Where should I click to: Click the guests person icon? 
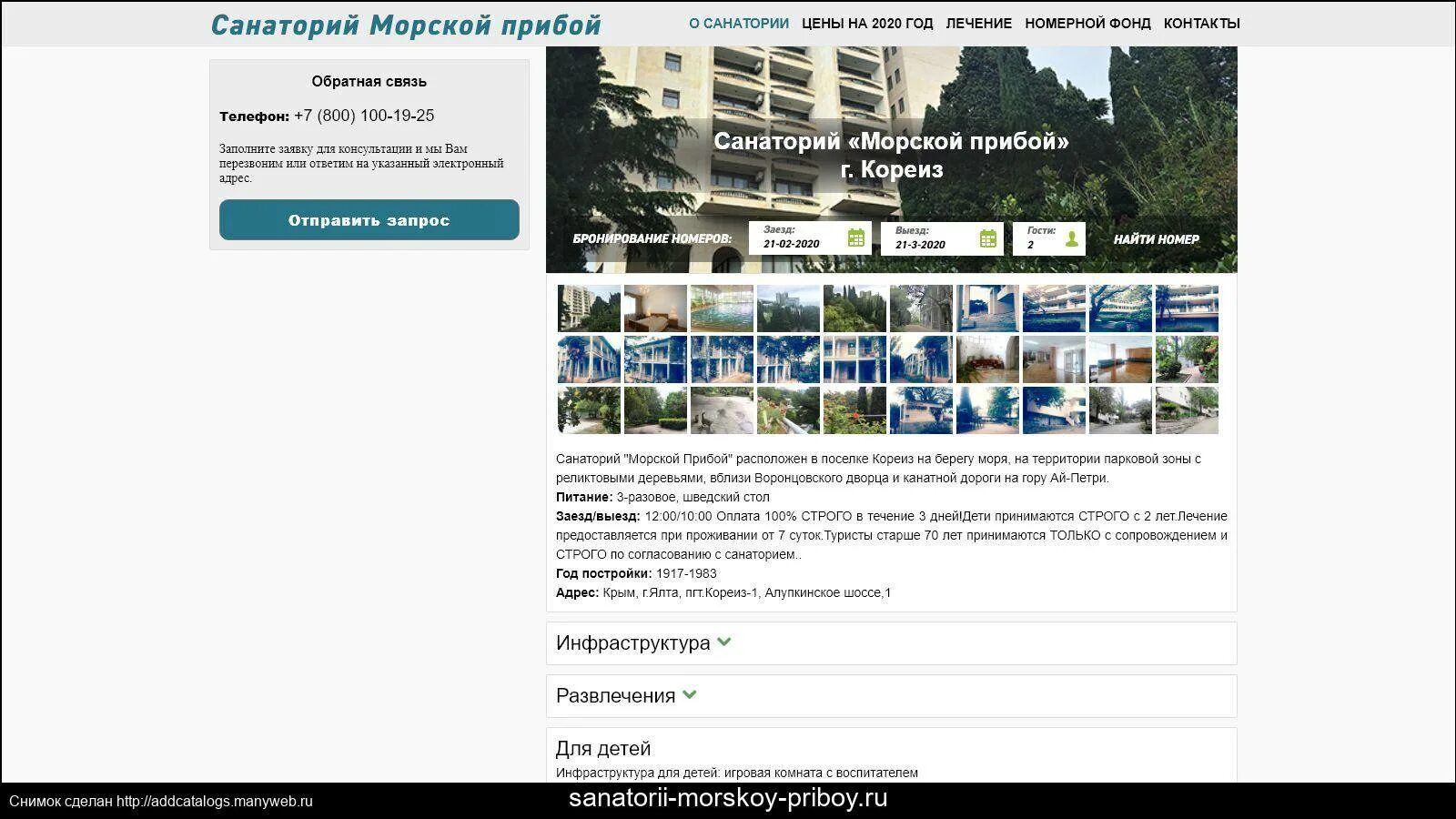pos(1072,238)
